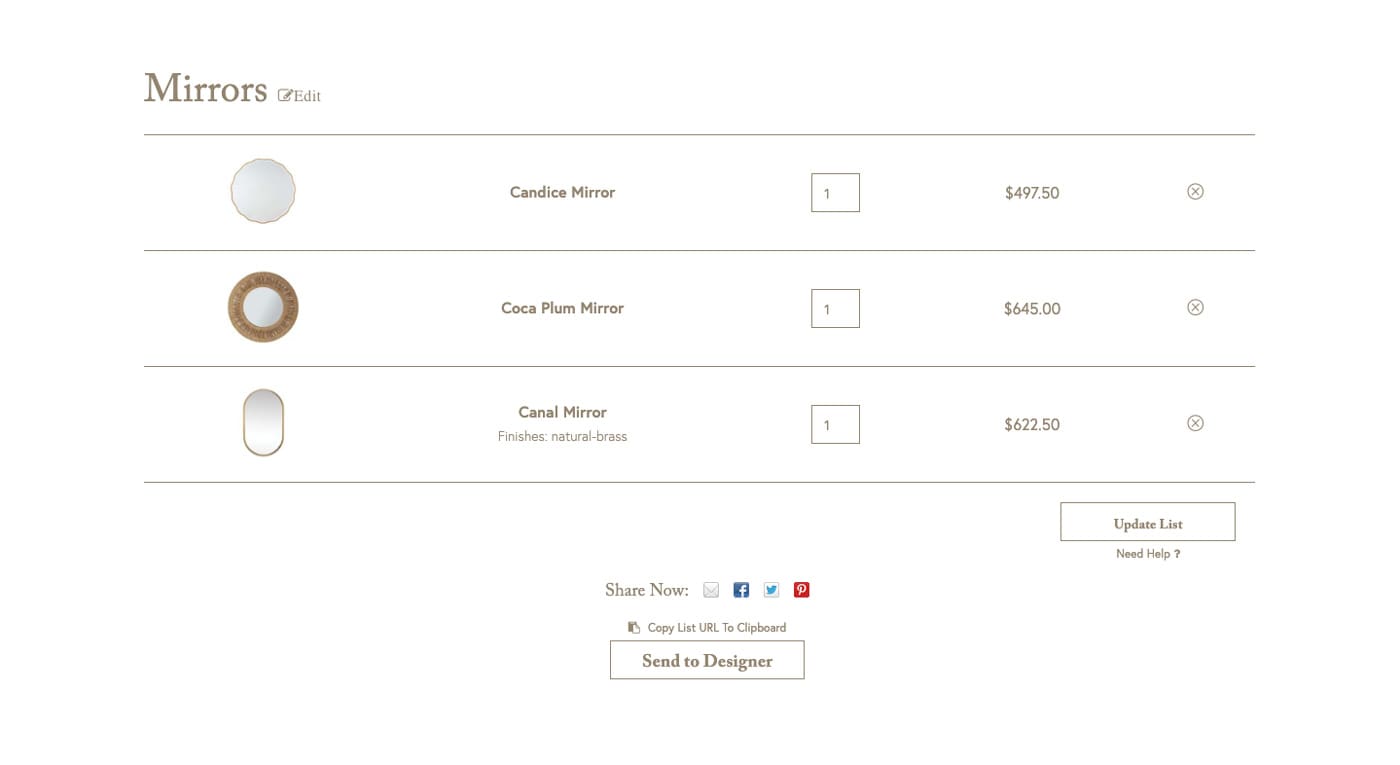Click Copy List URL To Clipboard text

click(717, 628)
